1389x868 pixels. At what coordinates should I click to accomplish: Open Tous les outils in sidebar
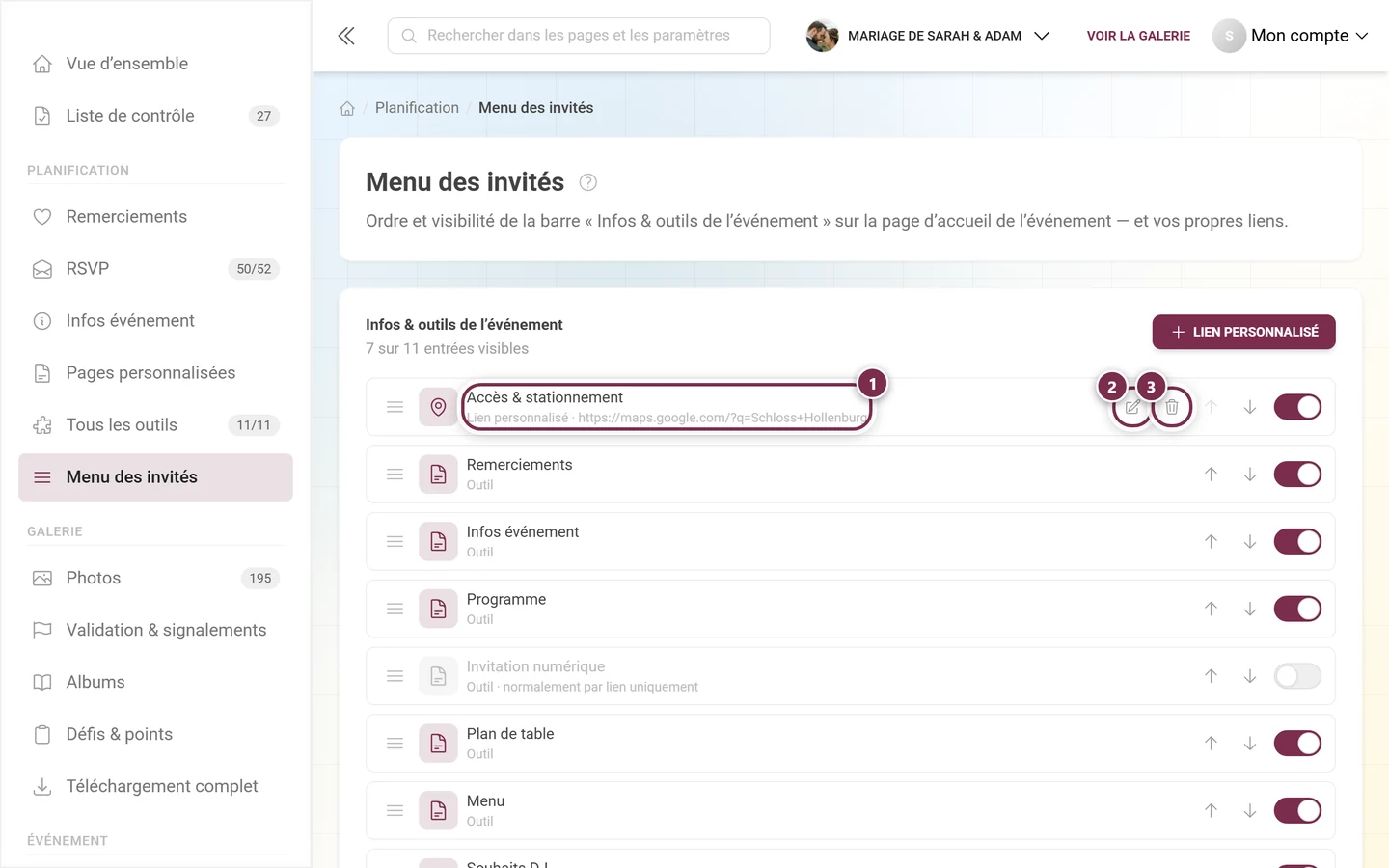pyautogui.click(x=155, y=425)
